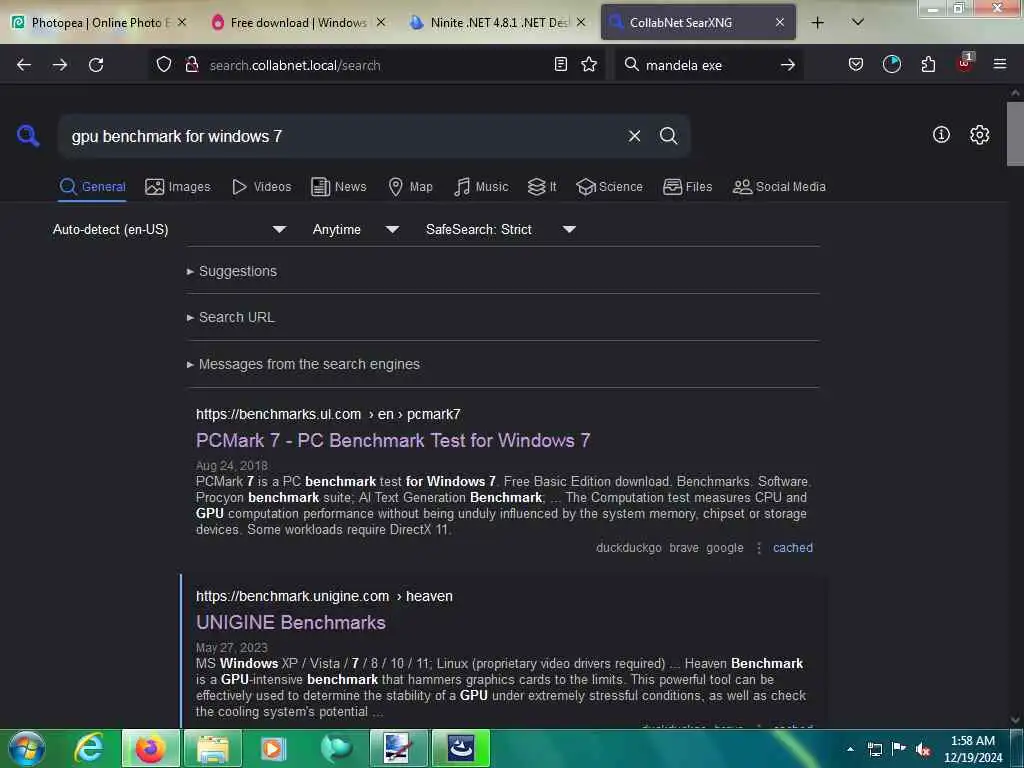
Task: Open the About info icon
Action: (941, 135)
